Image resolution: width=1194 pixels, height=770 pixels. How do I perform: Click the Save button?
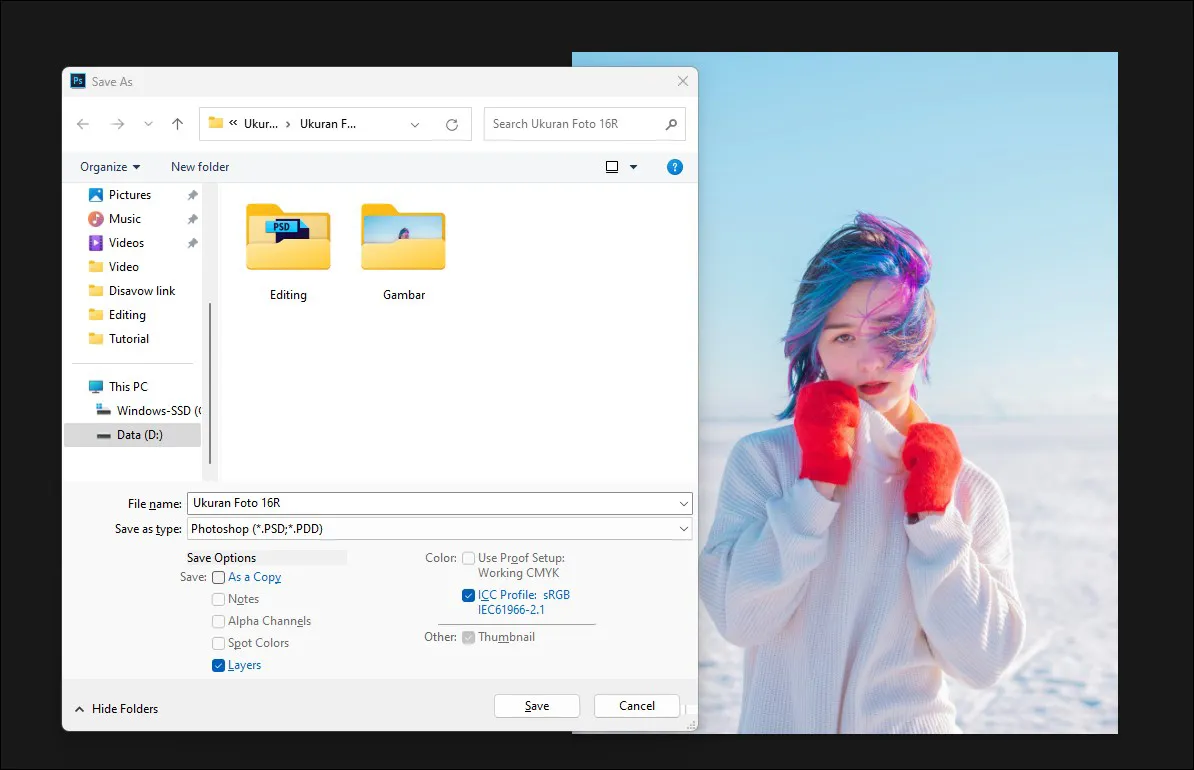pyautogui.click(x=536, y=706)
